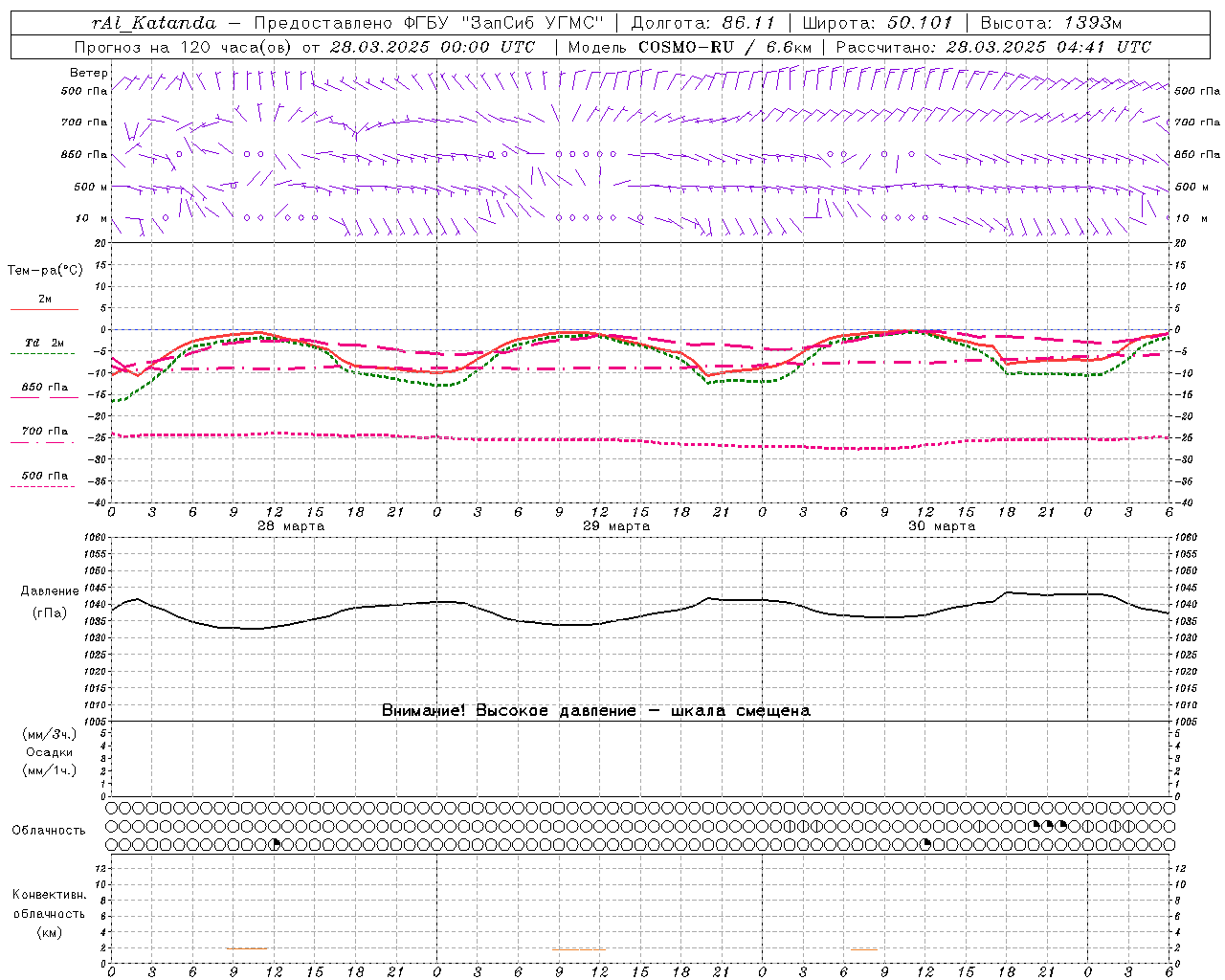Click the left 700 гПа wind level label
The image size is (1225, 980).
pyautogui.click(x=84, y=122)
